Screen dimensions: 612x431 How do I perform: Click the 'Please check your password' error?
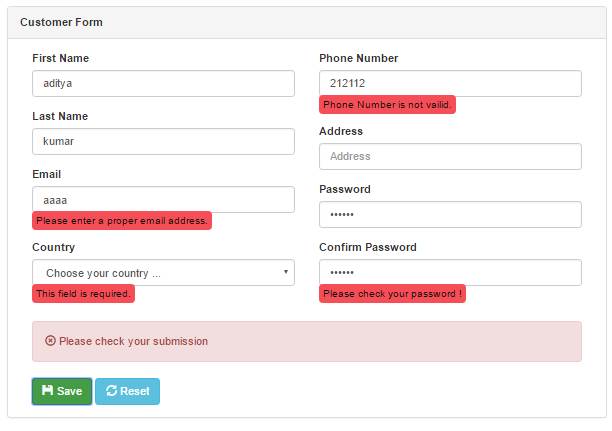[x=392, y=294]
